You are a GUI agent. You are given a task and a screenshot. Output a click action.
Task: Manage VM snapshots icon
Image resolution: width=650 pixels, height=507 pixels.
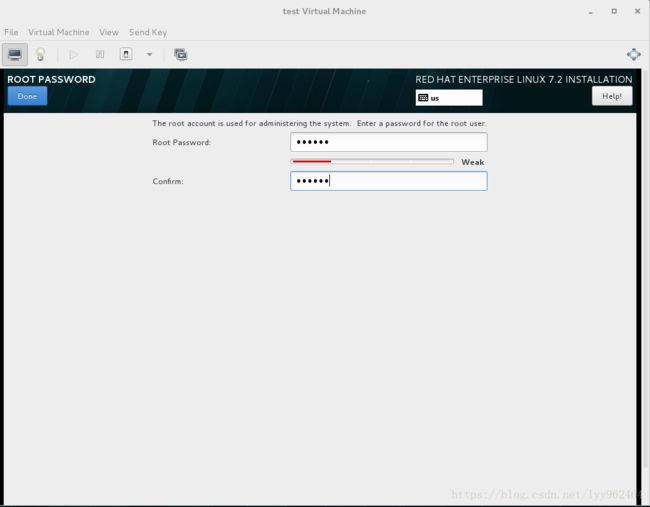tap(180, 54)
